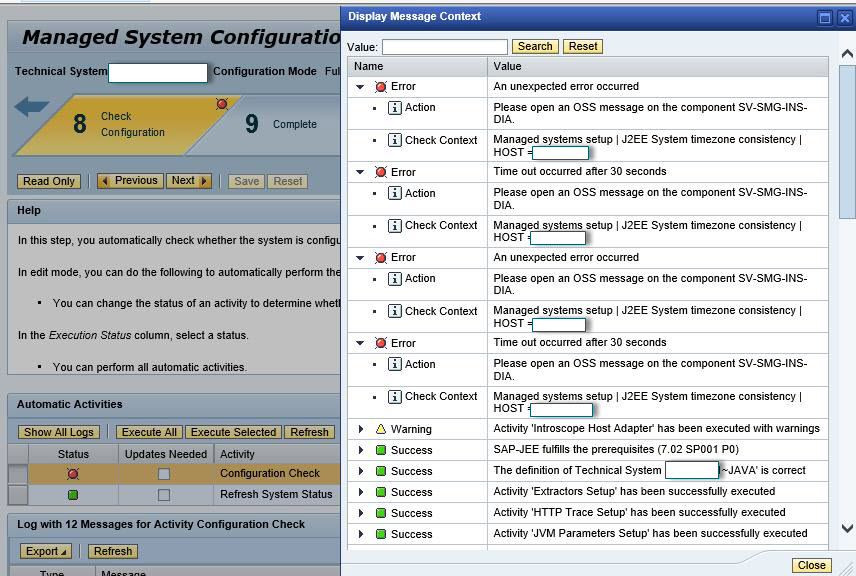Click the X icon in the dialog title bar
This screenshot has width=856, height=576.
point(845,18)
